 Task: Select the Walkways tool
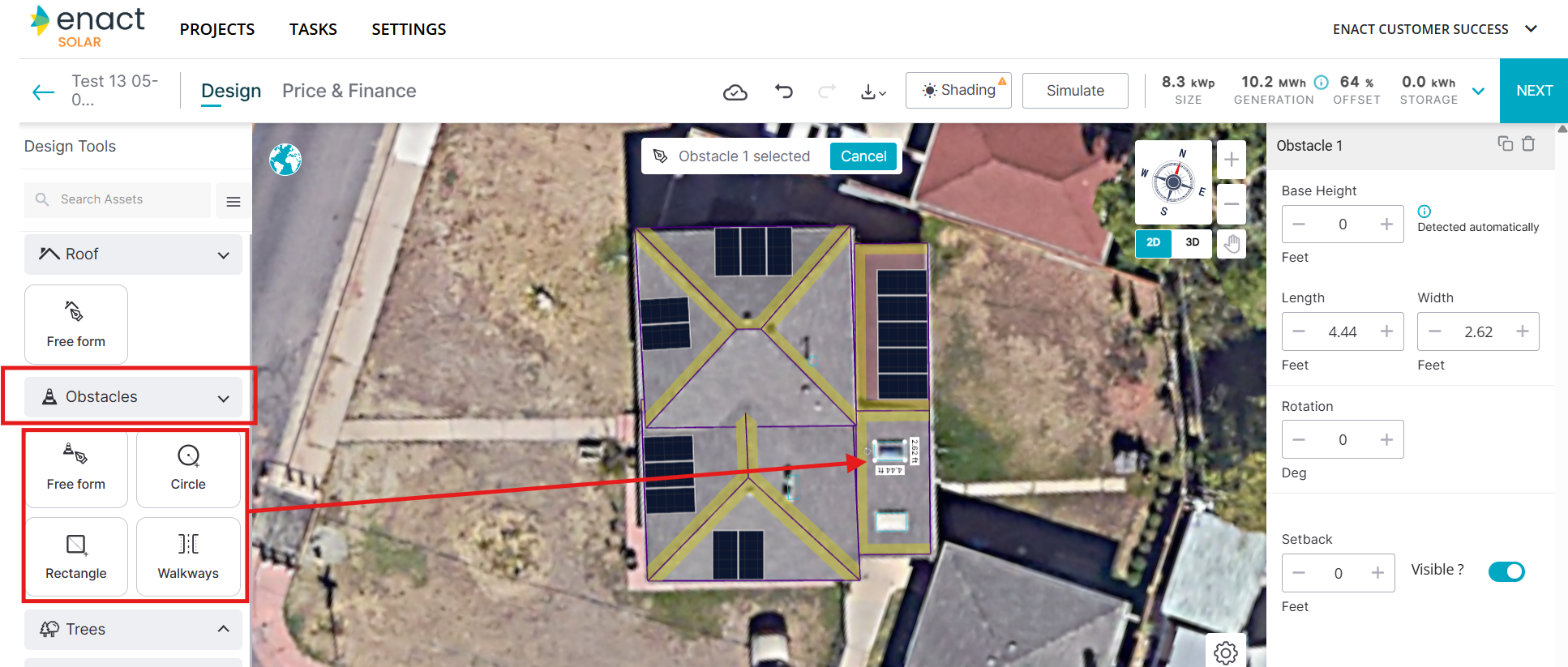(x=188, y=557)
